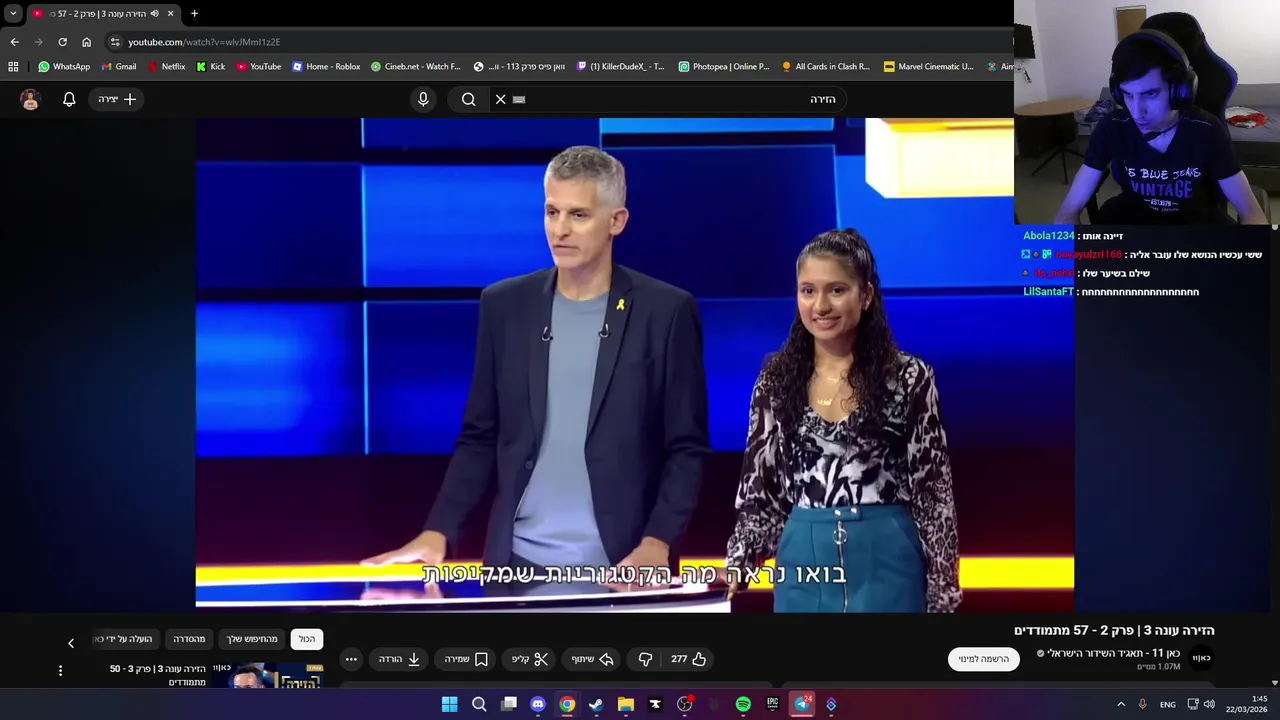The height and width of the screenshot is (720, 1280).
Task: Close the YouTube browser tab
Action: 170,13
